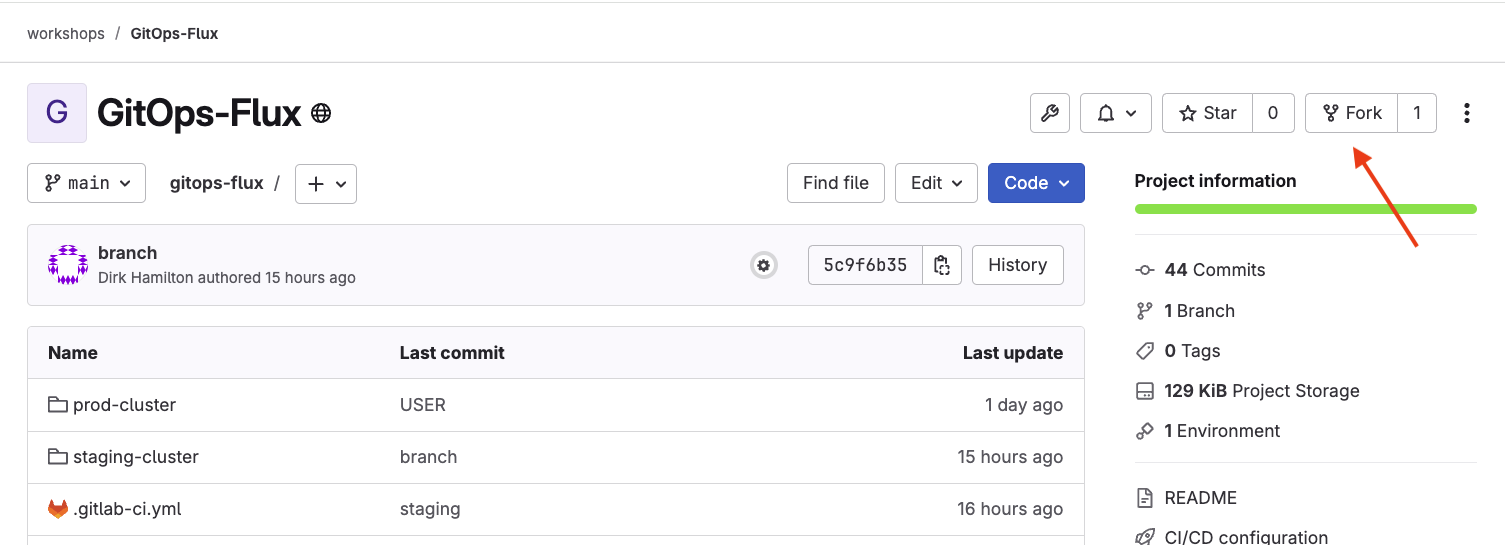This screenshot has height=545, width=1505.
Task: Click the staging-cluster folder icon
Action: pyautogui.click(x=58, y=457)
